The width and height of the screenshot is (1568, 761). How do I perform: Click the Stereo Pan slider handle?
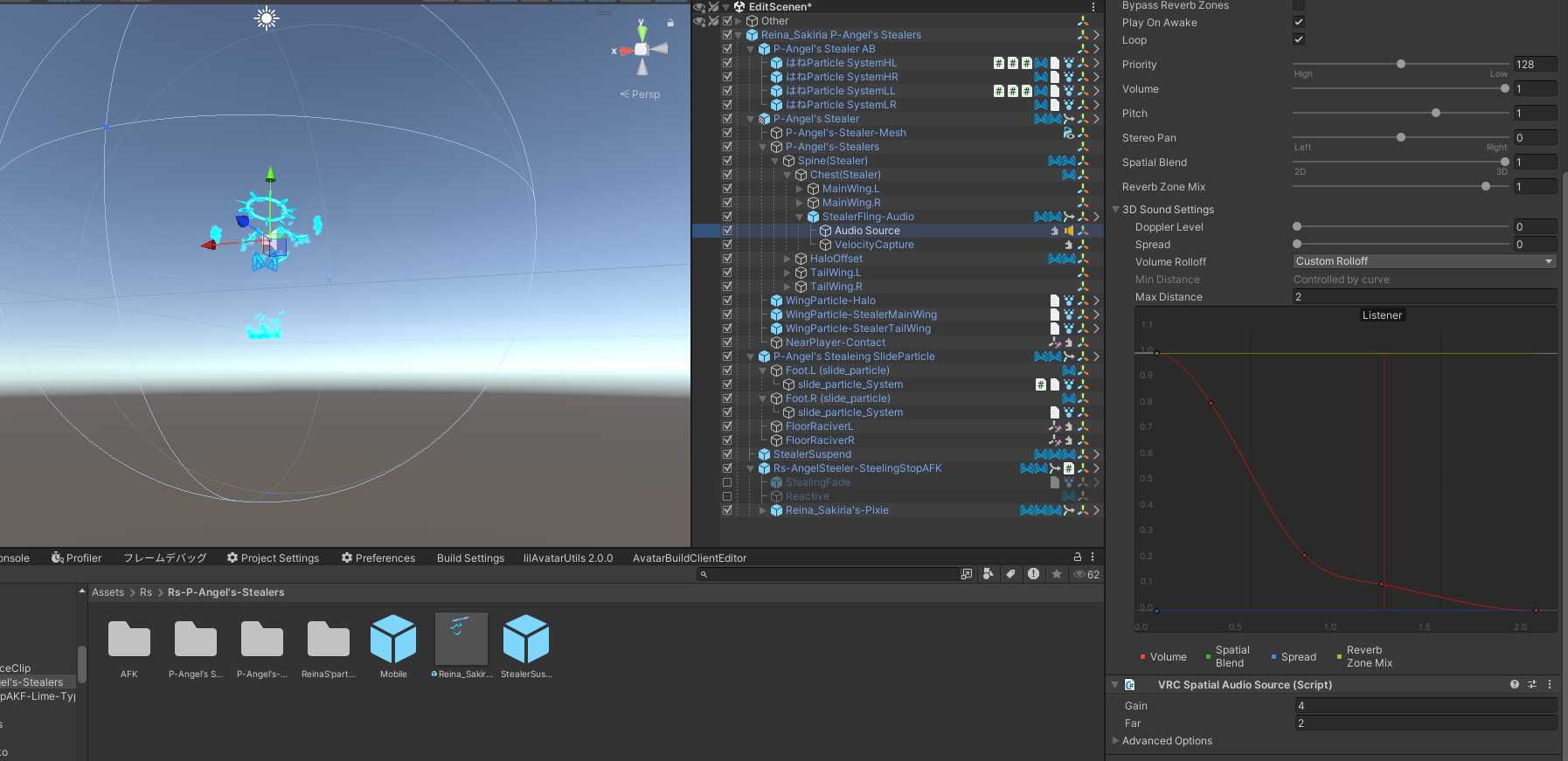tap(1401, 137)
